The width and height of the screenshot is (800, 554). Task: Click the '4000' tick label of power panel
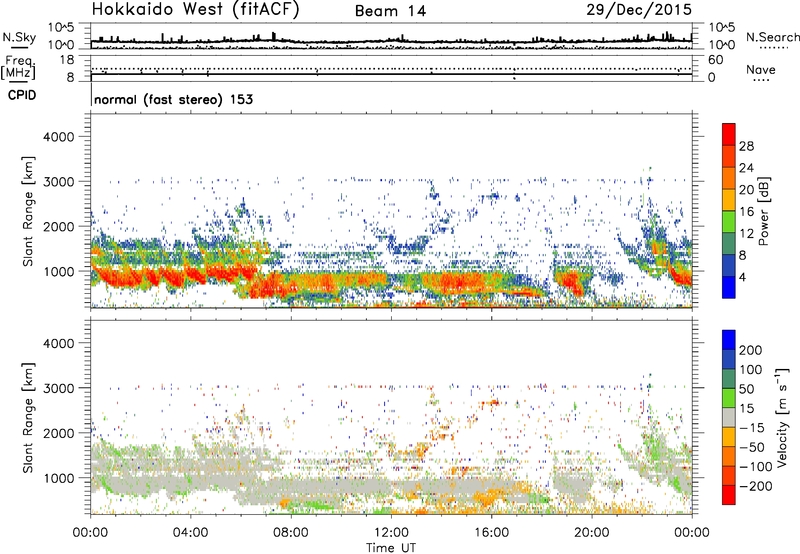[59, 137]
